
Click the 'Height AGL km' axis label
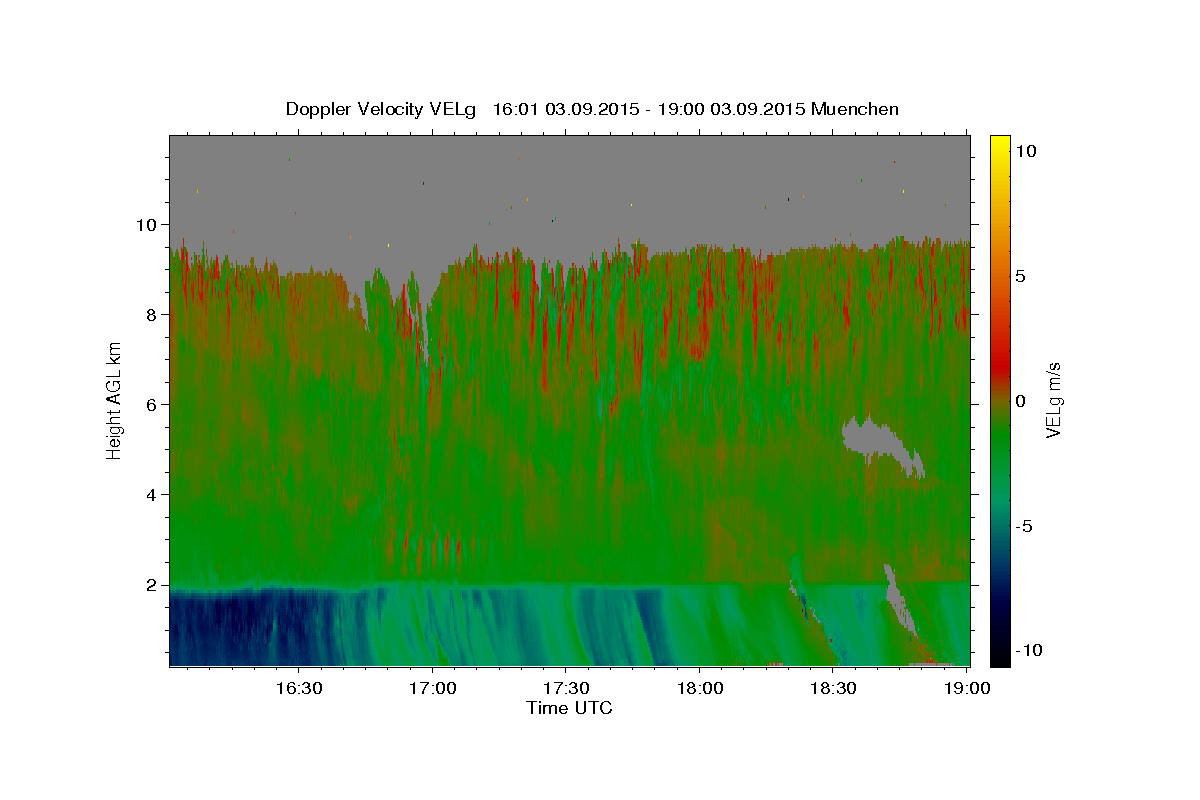(115, 401)
